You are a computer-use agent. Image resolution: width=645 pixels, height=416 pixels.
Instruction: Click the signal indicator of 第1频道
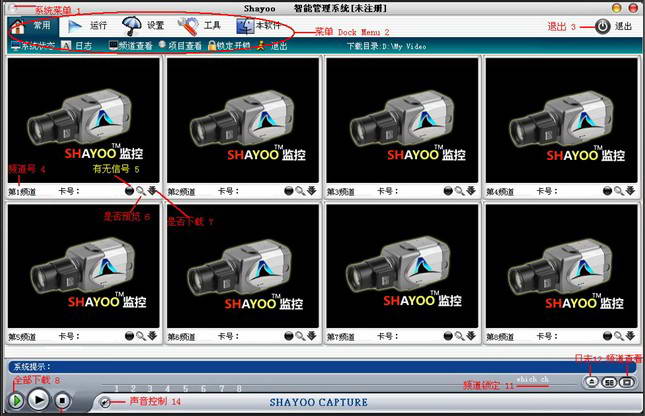pos(130,191)
